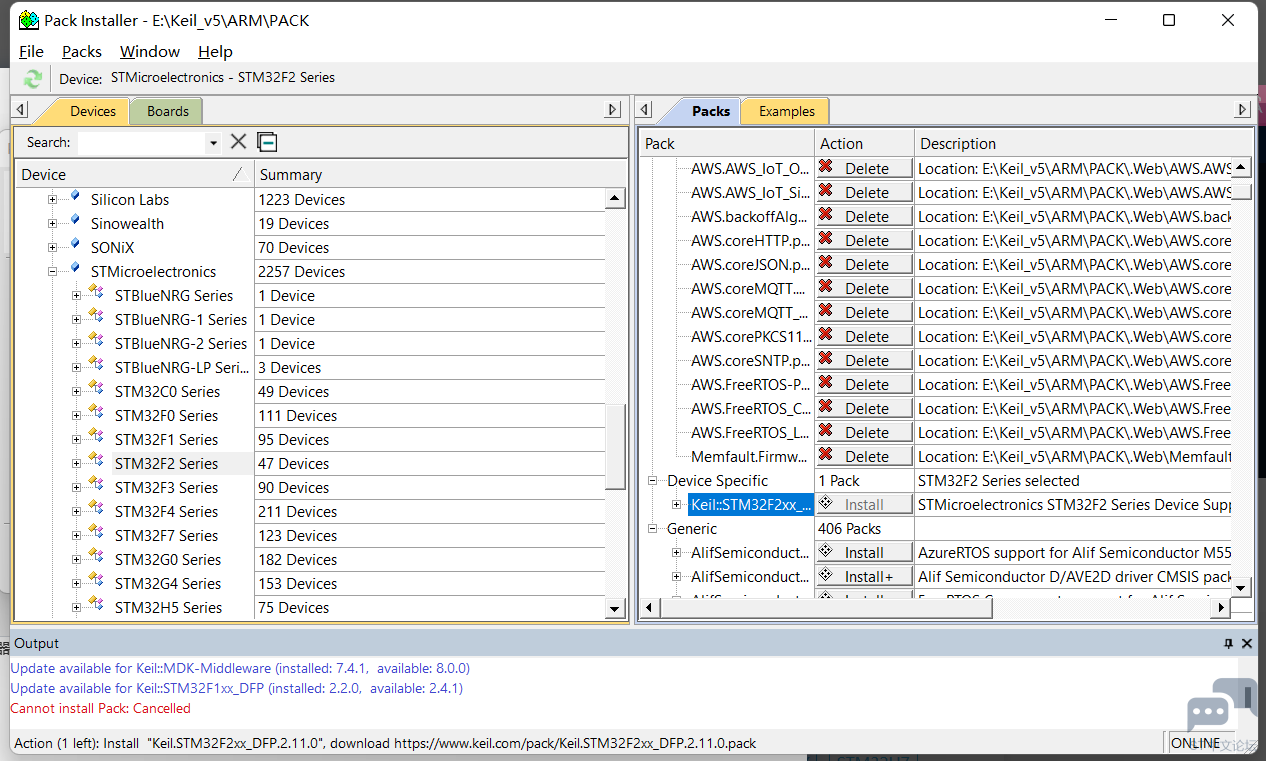Click the packs horizontal scroll-right arrow
Image resolution: width=1266 pixels, height=761 pixels.
tap(1219, 607)
